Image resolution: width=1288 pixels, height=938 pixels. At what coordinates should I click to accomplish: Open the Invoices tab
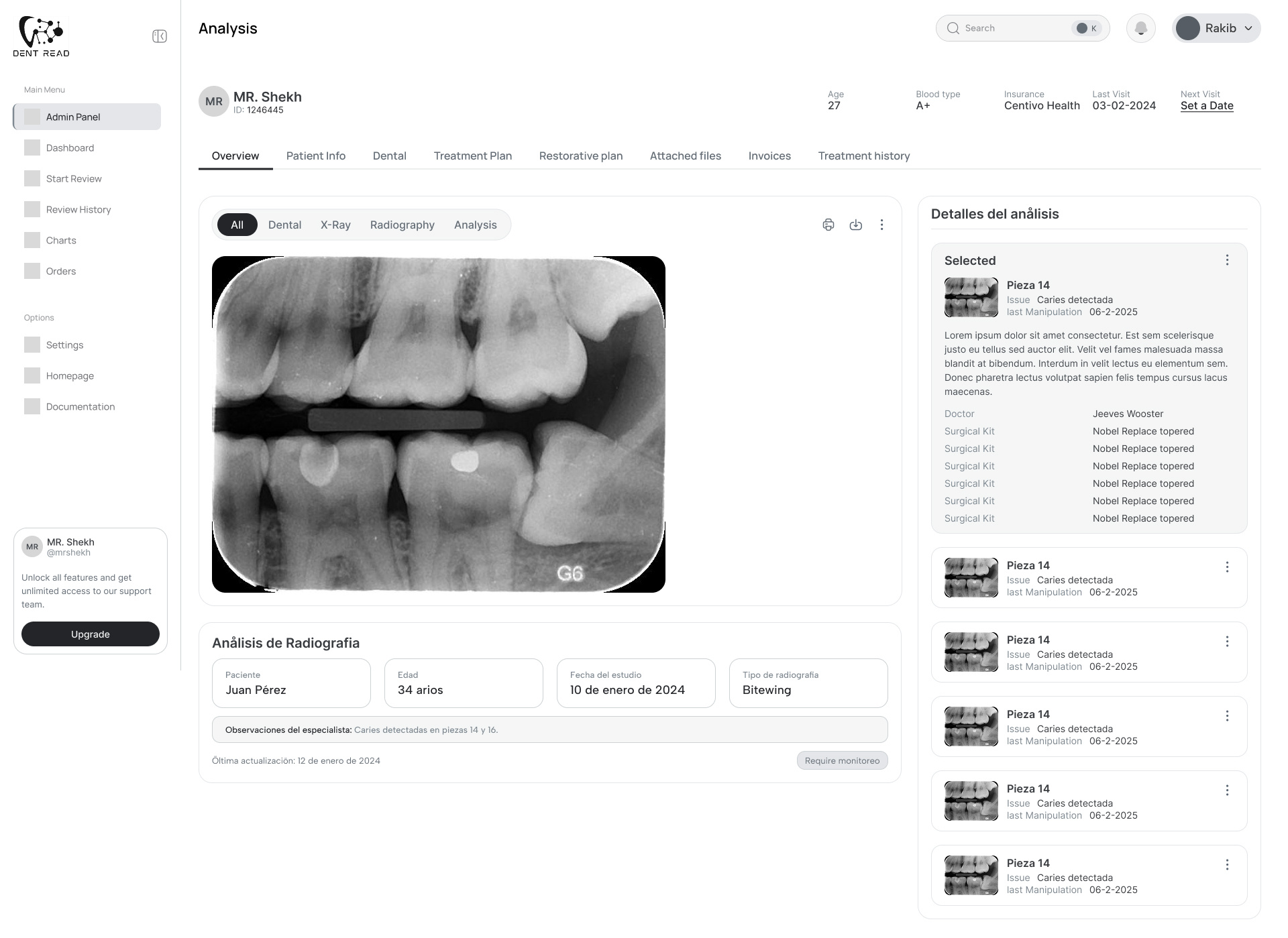click(769, 156)
